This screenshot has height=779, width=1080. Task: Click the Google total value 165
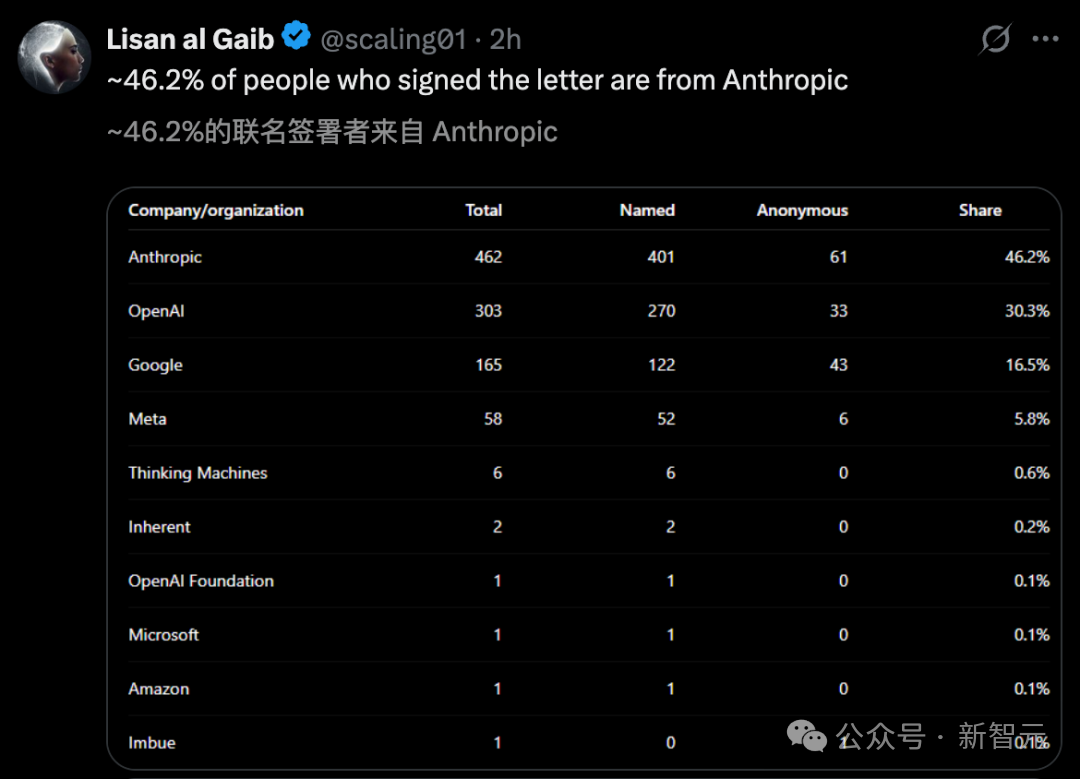coord(488,365)
